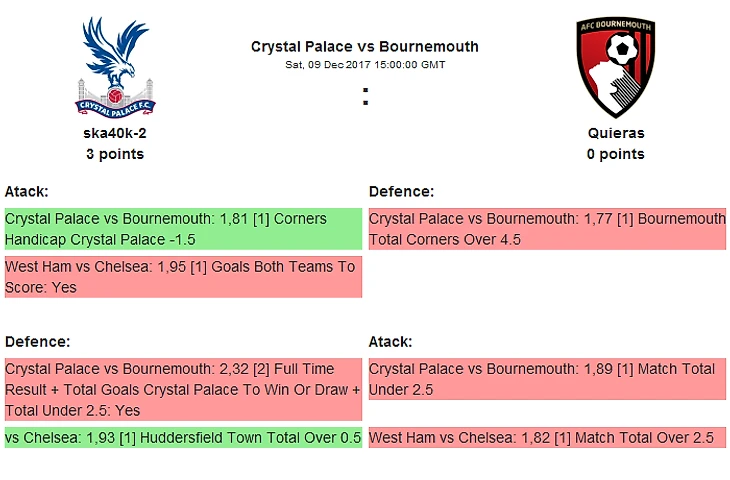Click the Goals Both Teams To Score: Yes bet
The height and width of the screenshot is (480, 730).
pyautogui.click(x=183, y=277)
